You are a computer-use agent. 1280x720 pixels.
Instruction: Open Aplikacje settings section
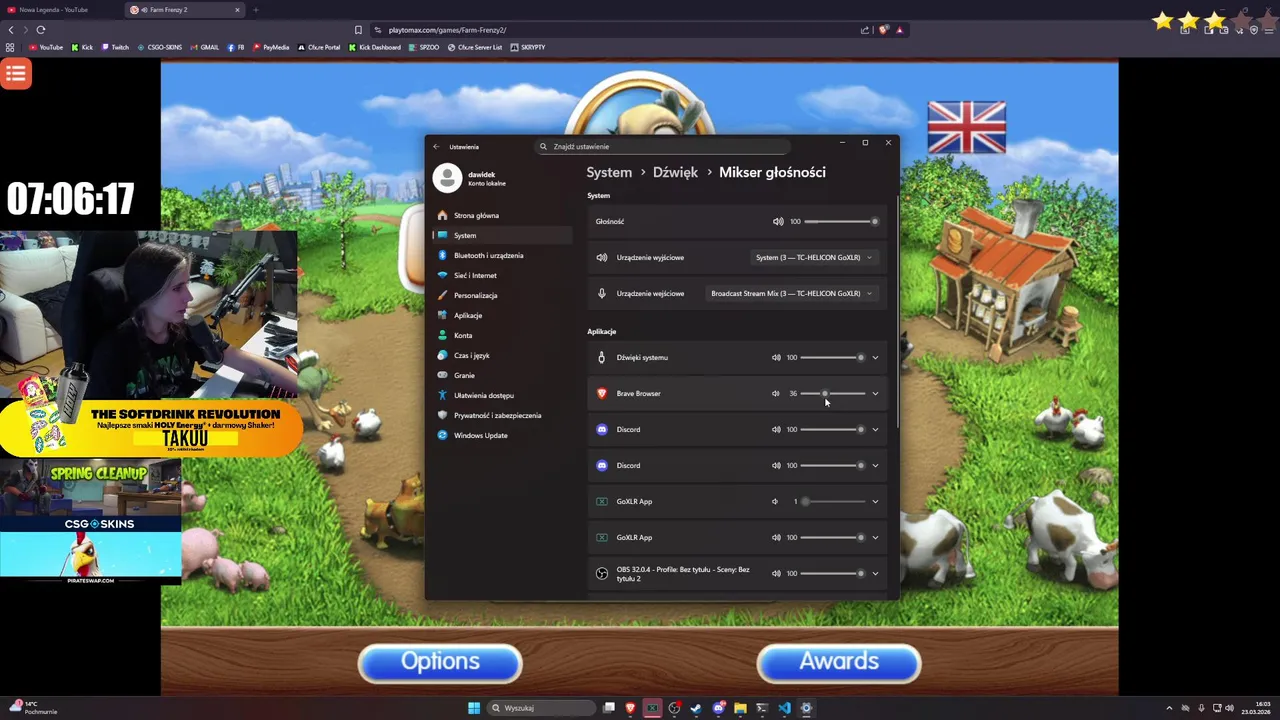tap(503, 315)
